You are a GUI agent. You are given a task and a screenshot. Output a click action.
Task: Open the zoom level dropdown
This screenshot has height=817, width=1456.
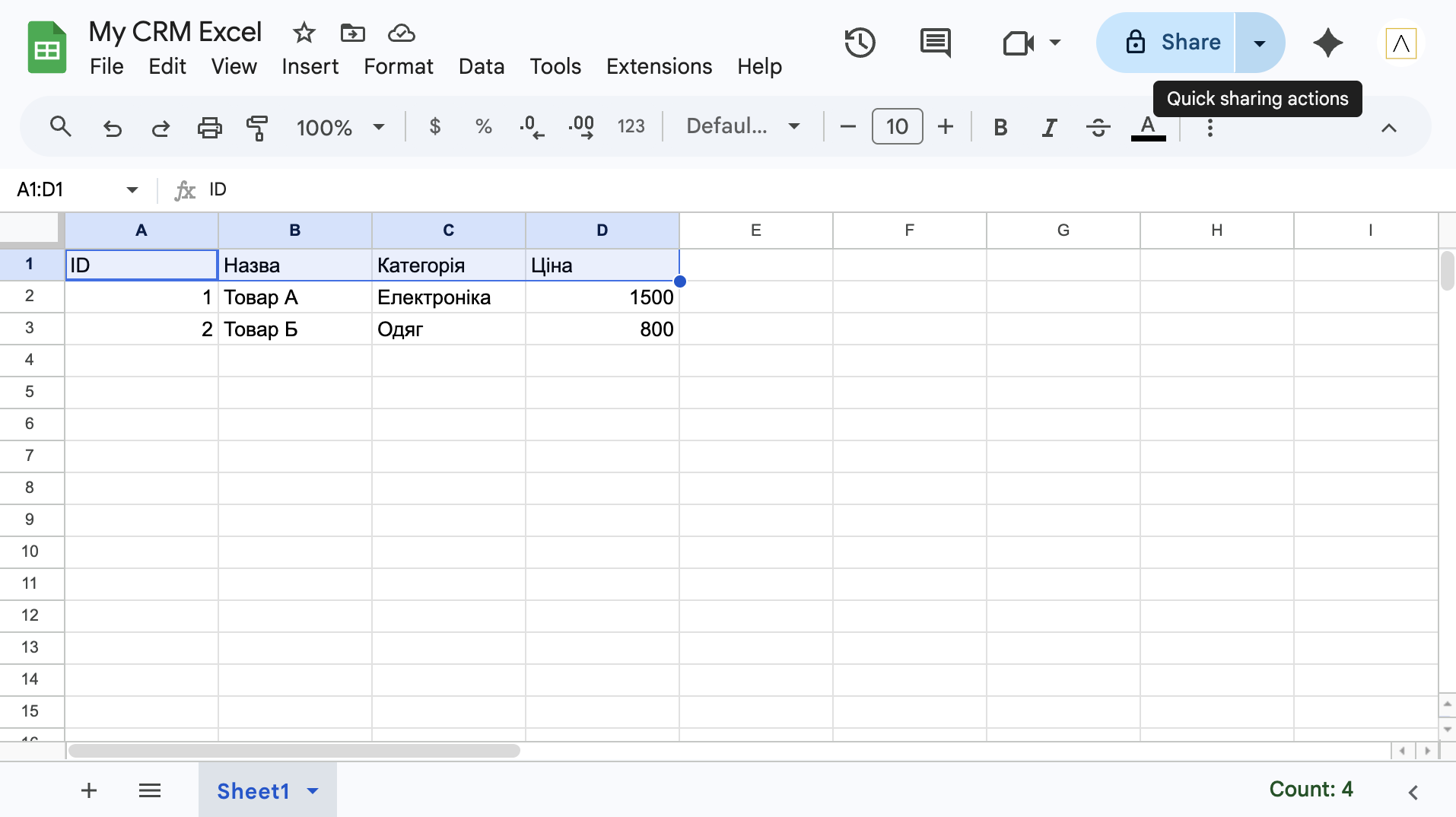tap(340, 127)
